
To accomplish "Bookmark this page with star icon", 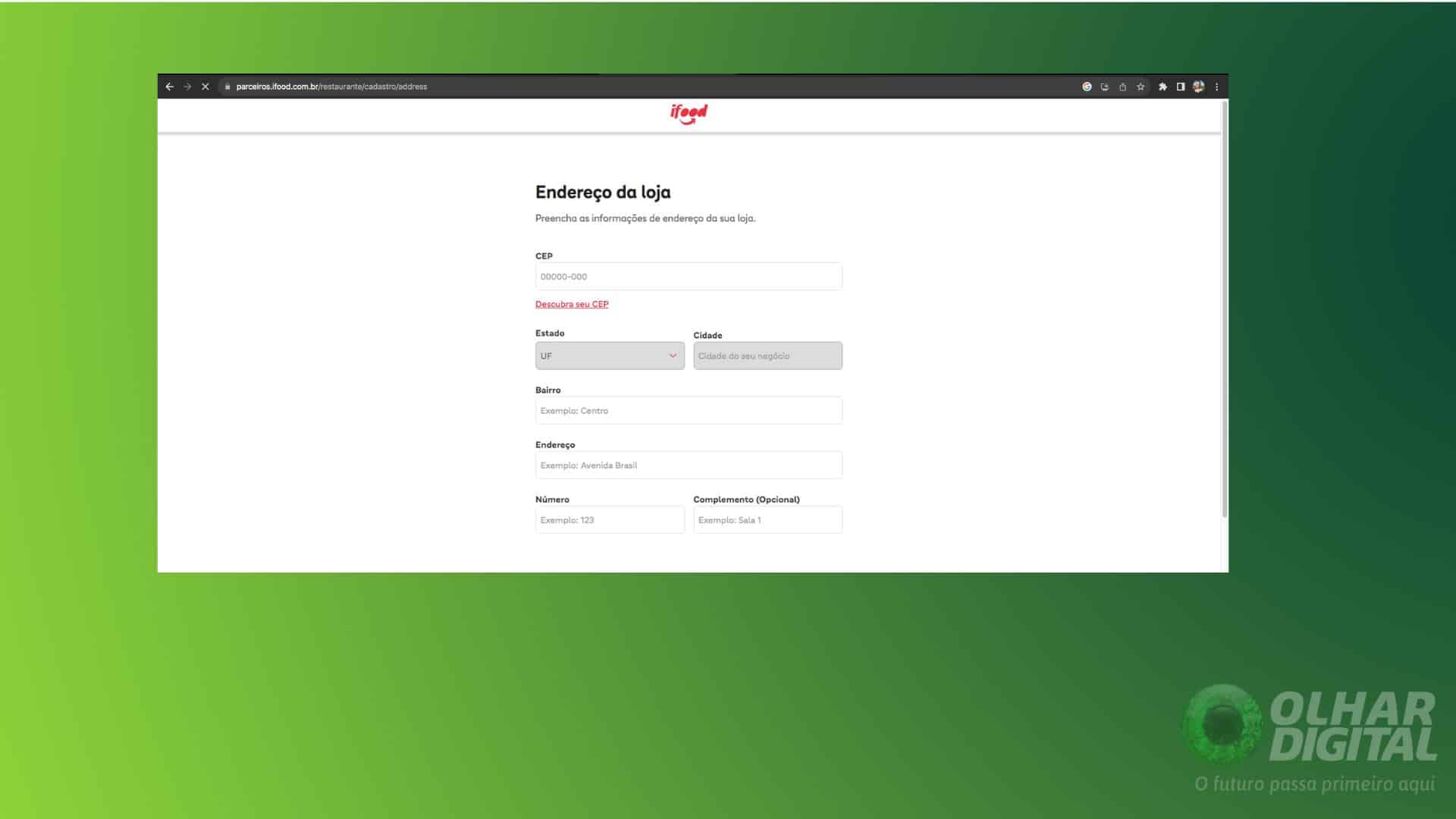I will (x=1141, y=86).
